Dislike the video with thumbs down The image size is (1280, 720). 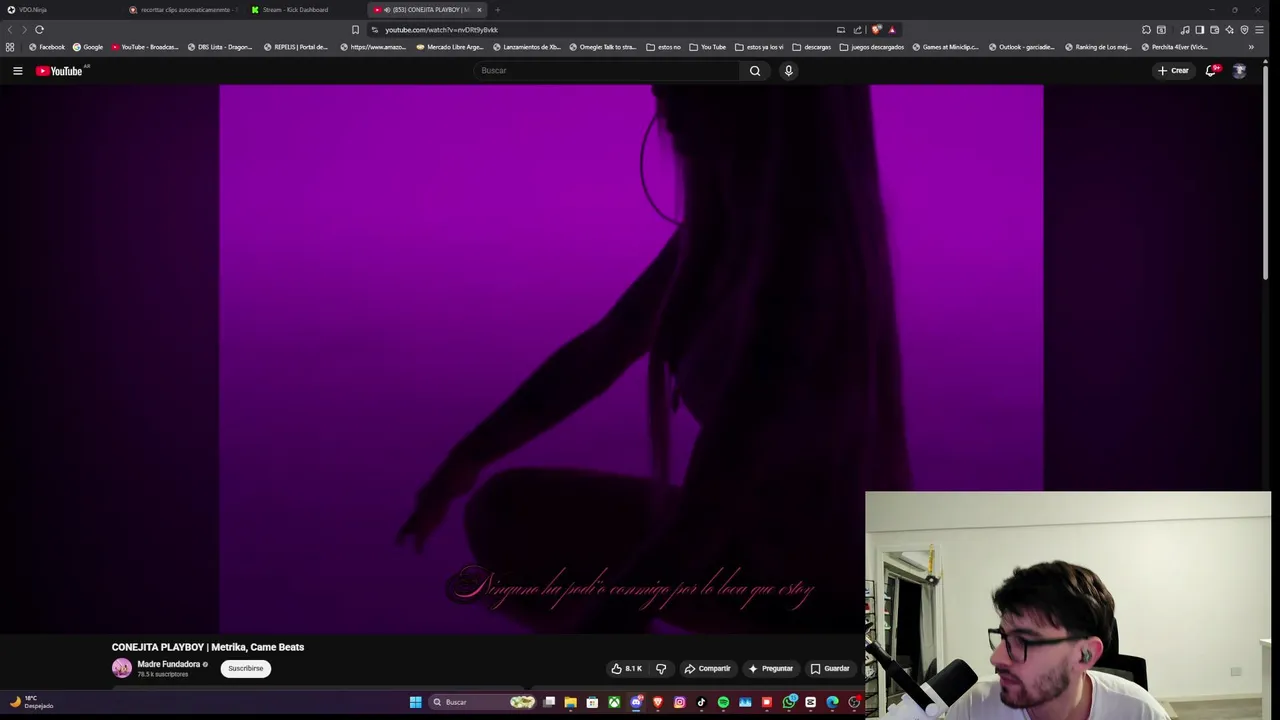(x=660, y=669)
